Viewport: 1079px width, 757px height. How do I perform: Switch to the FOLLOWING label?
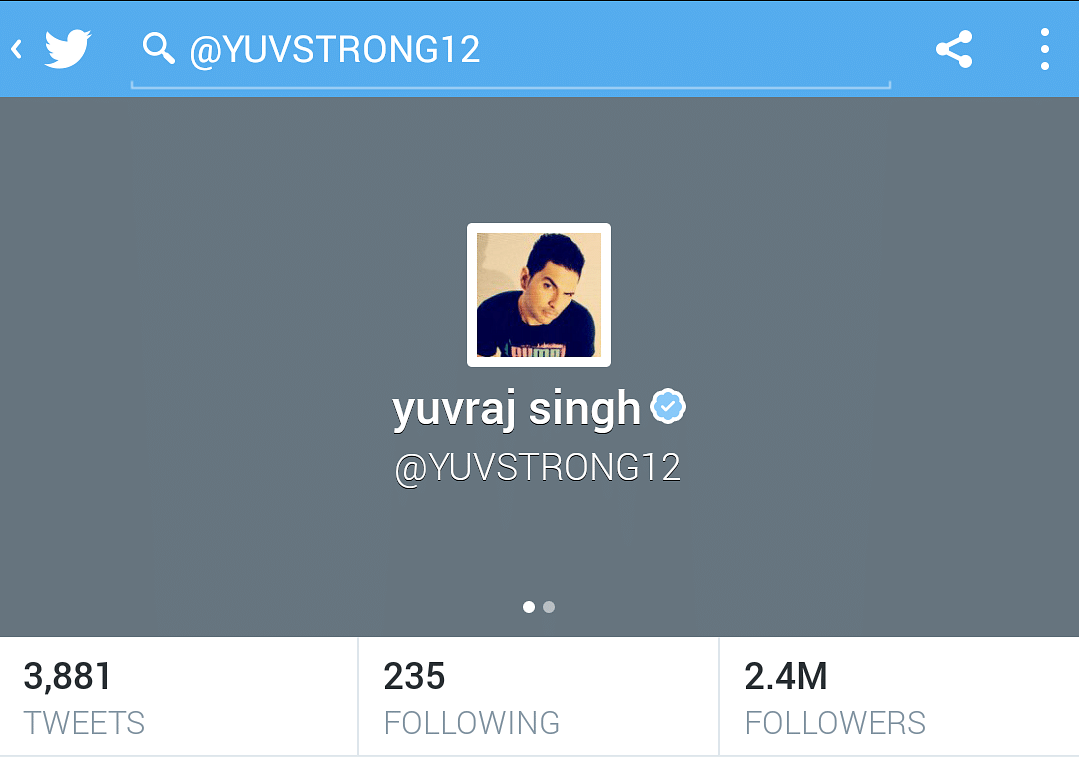coord(472,723)
